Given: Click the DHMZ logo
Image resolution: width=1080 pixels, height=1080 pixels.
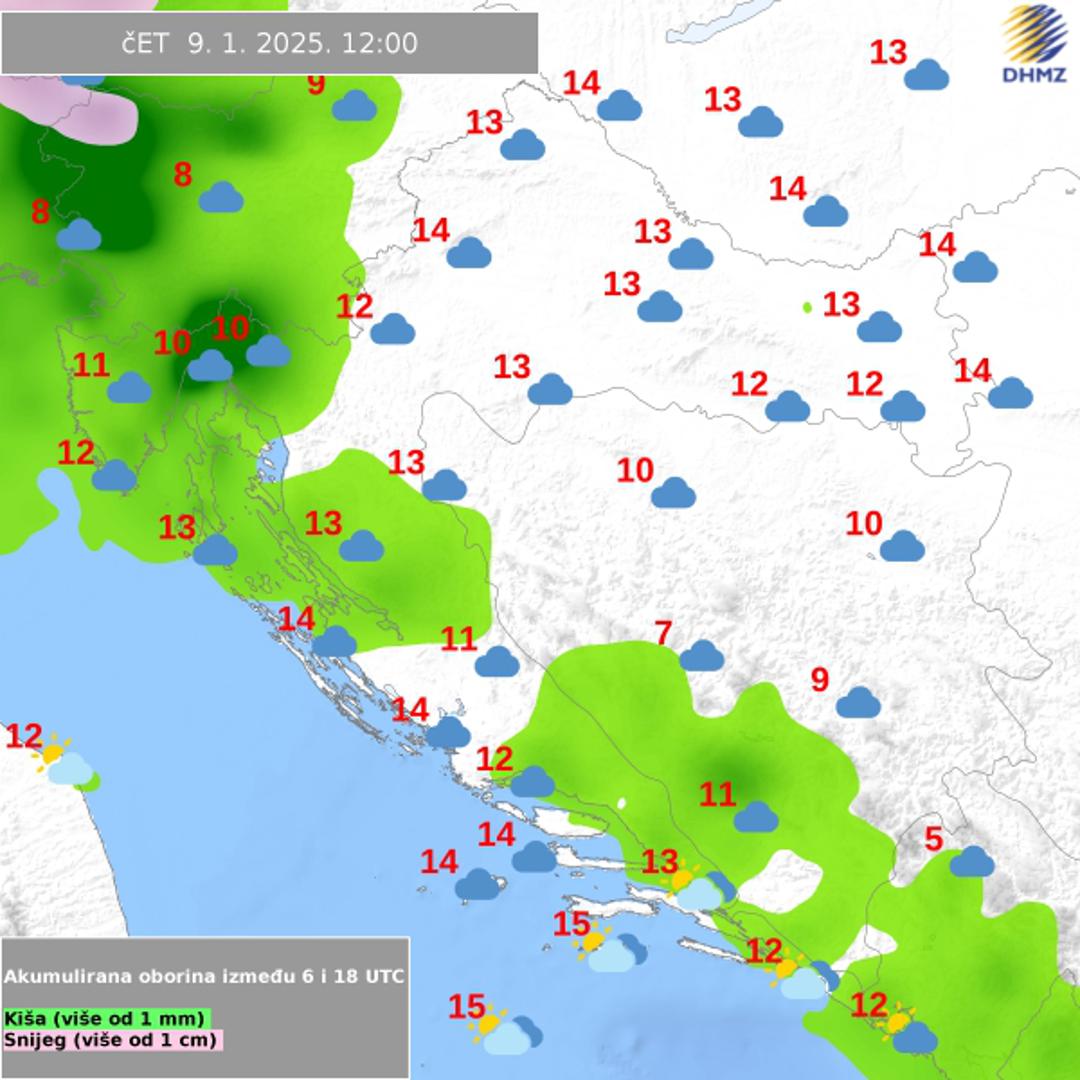Looking at the screenshot, I should [x=1034, y=44].
